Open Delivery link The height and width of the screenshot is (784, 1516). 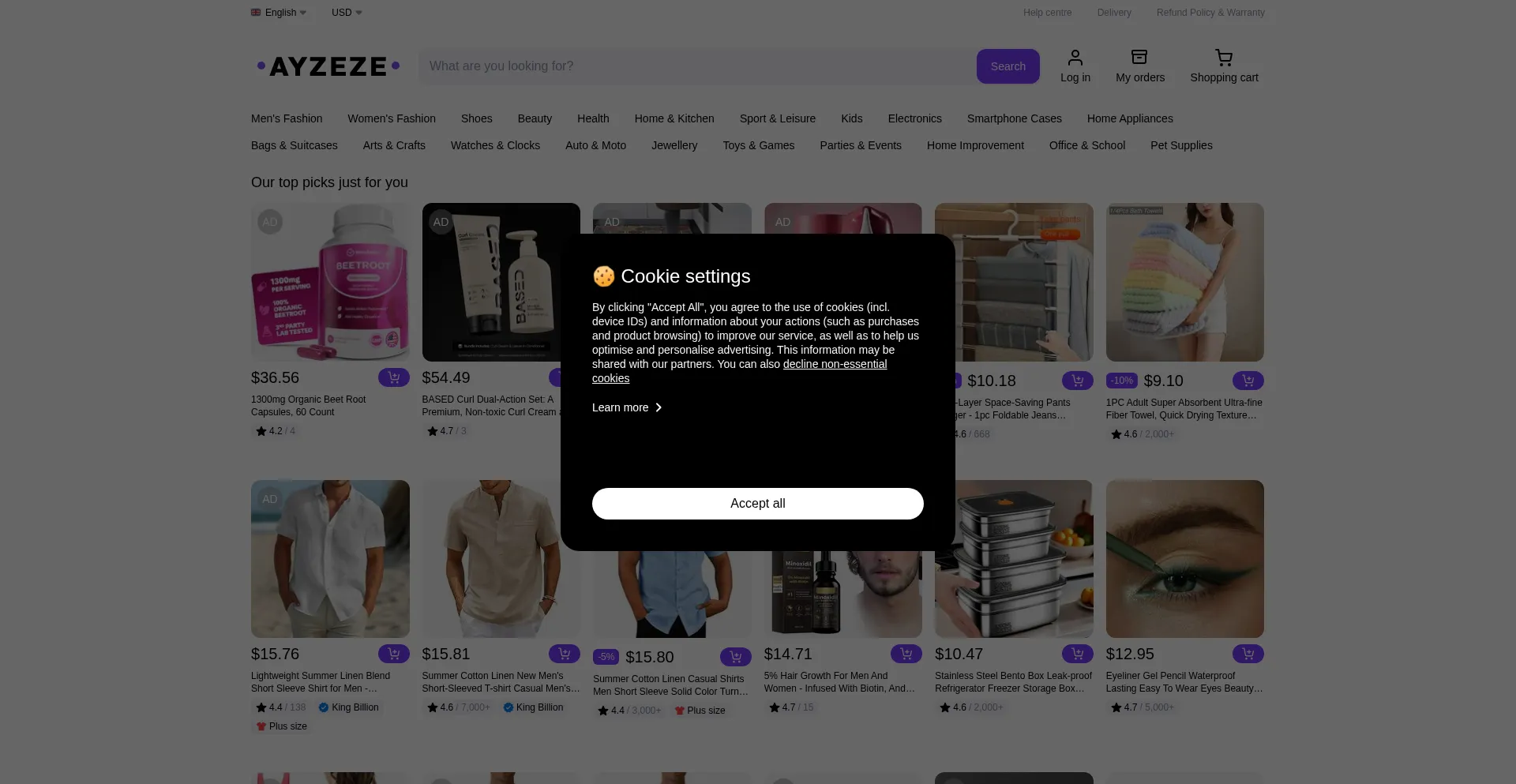point(1114,13)
